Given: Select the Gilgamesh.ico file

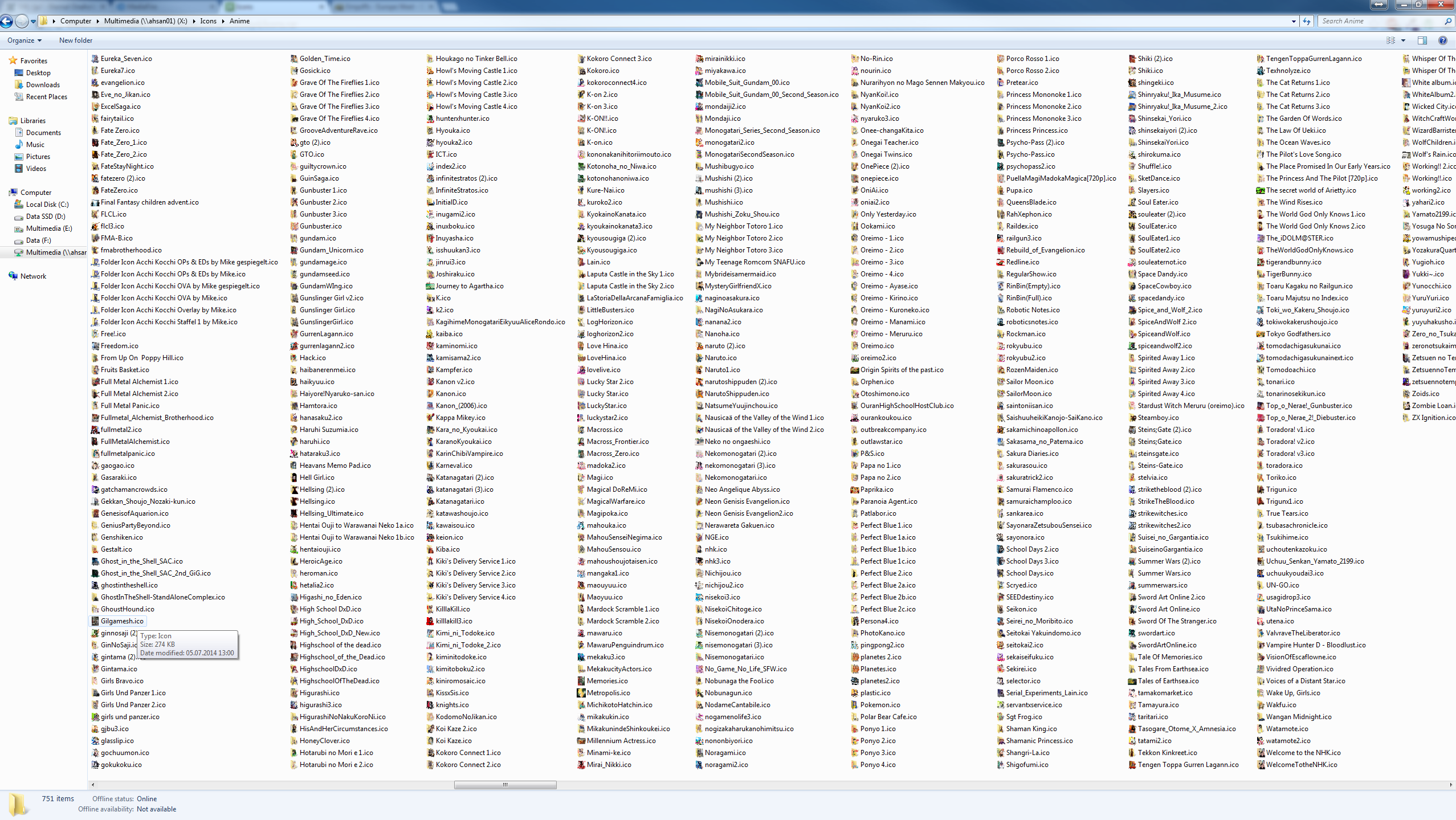Looking at the screenshot, I should [x=122, y=621].
